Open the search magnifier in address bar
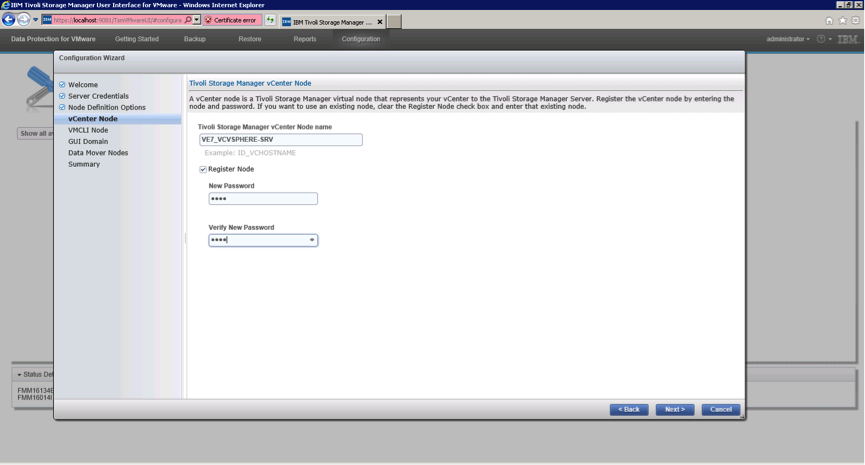865x465 pixels. pos(188,20)
